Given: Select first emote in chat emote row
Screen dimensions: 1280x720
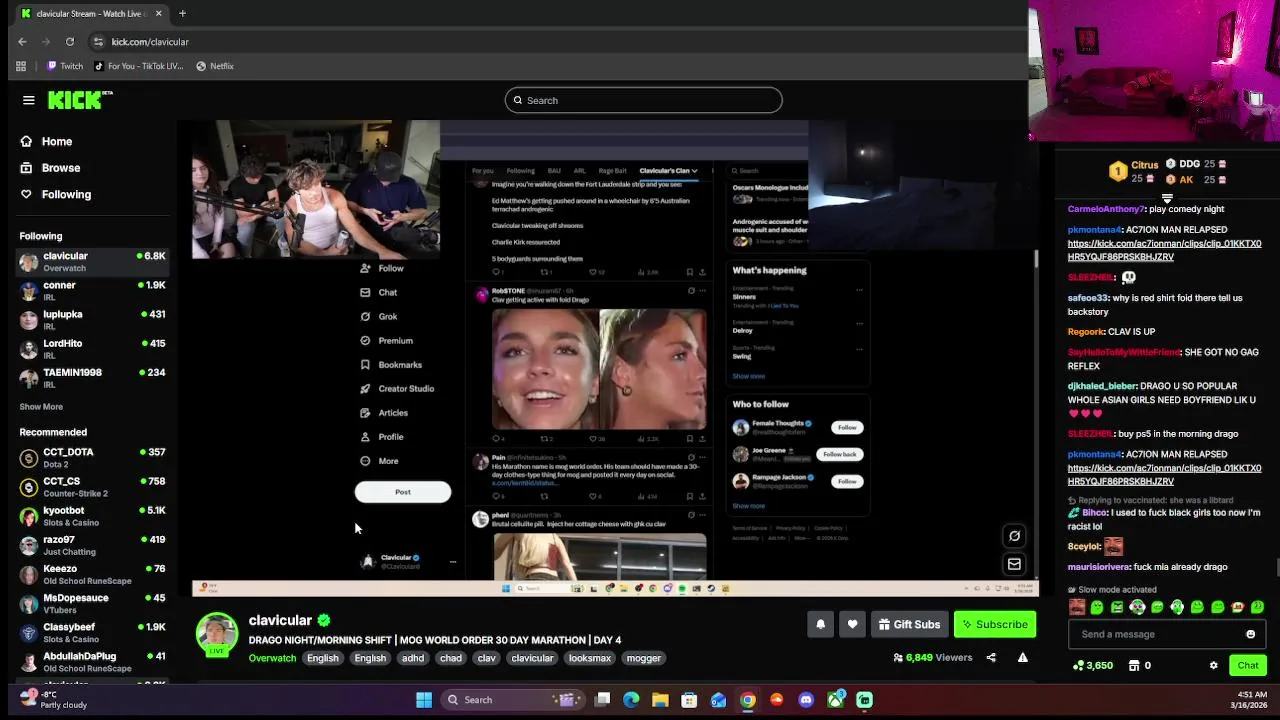Looking at the screenshot, I should point(1077,607).
